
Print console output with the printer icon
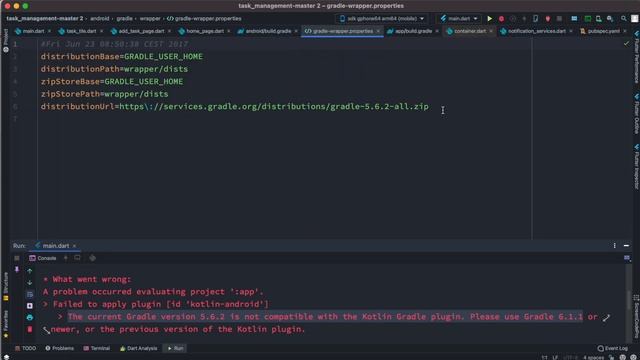pos(30,317)
